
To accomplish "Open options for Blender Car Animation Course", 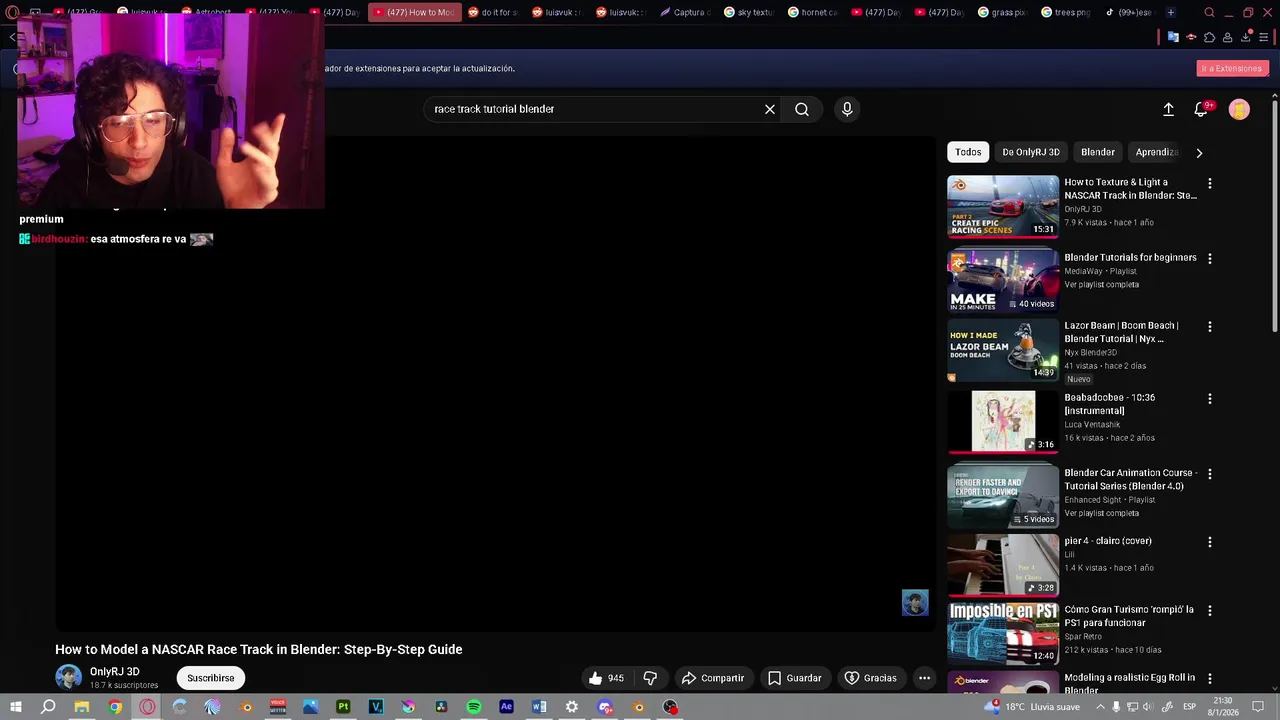I will coord(1210,474).
